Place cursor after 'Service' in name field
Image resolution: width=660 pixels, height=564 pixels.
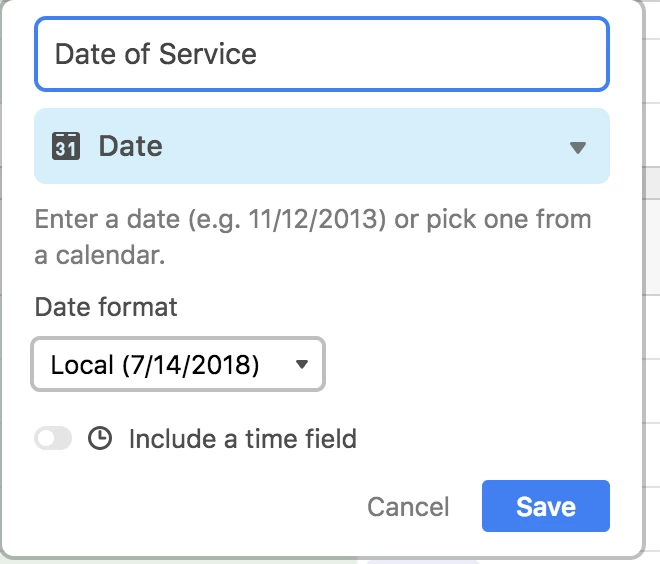pos(258,53)
